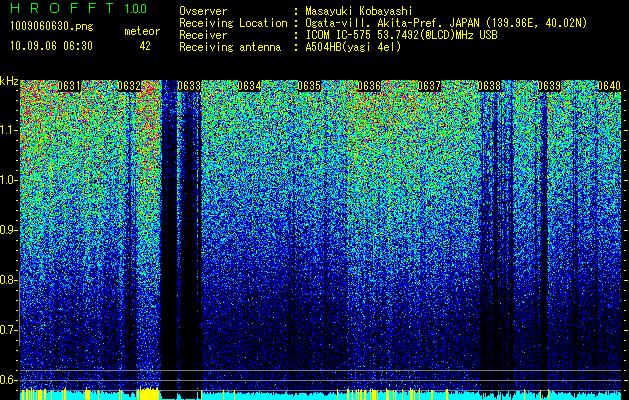Click the A504HB(yagi 4el) antenna text
629x400 pixels.
click(353, 47)
